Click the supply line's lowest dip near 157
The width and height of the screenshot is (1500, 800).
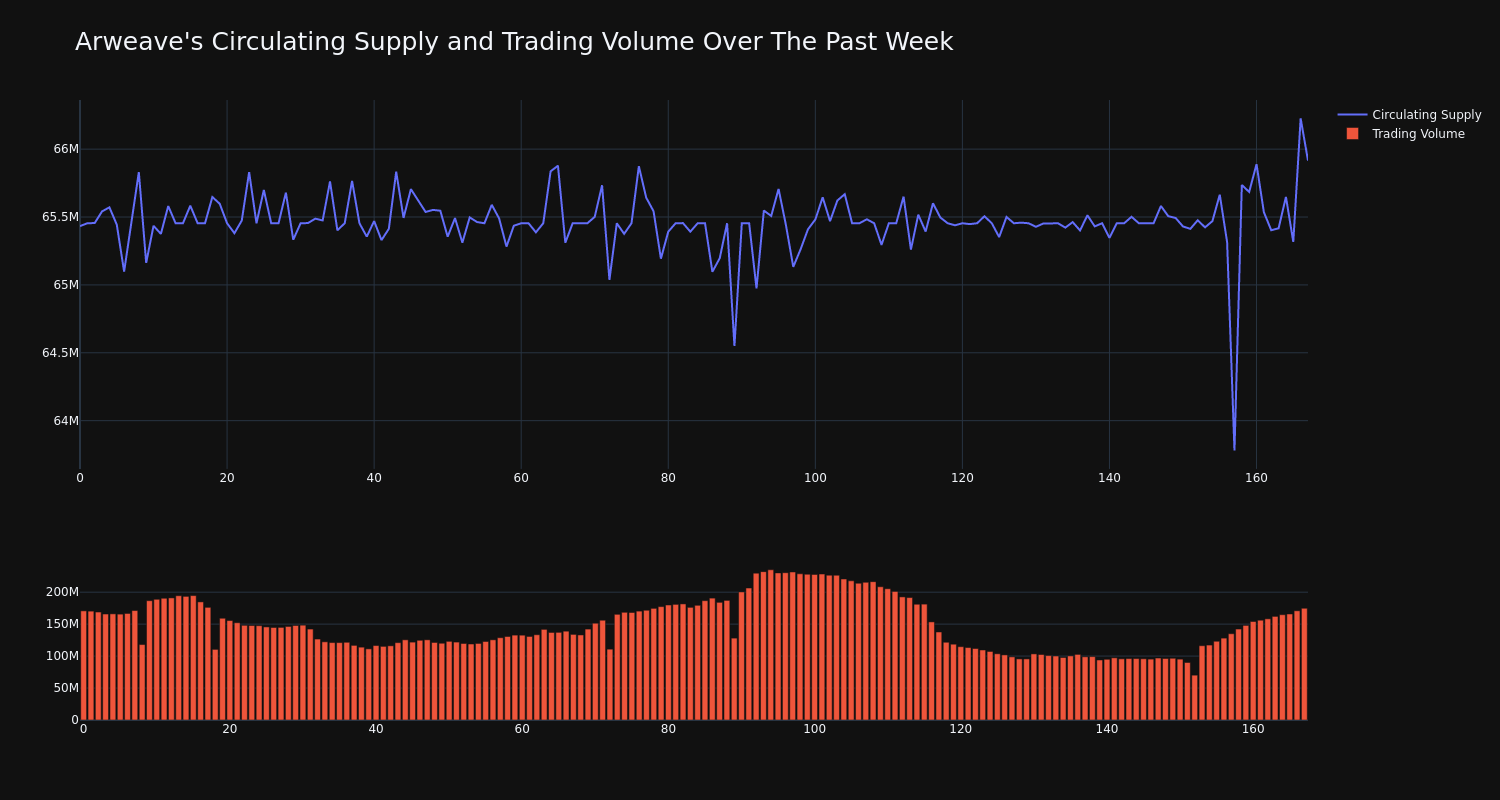point(1234,449)
